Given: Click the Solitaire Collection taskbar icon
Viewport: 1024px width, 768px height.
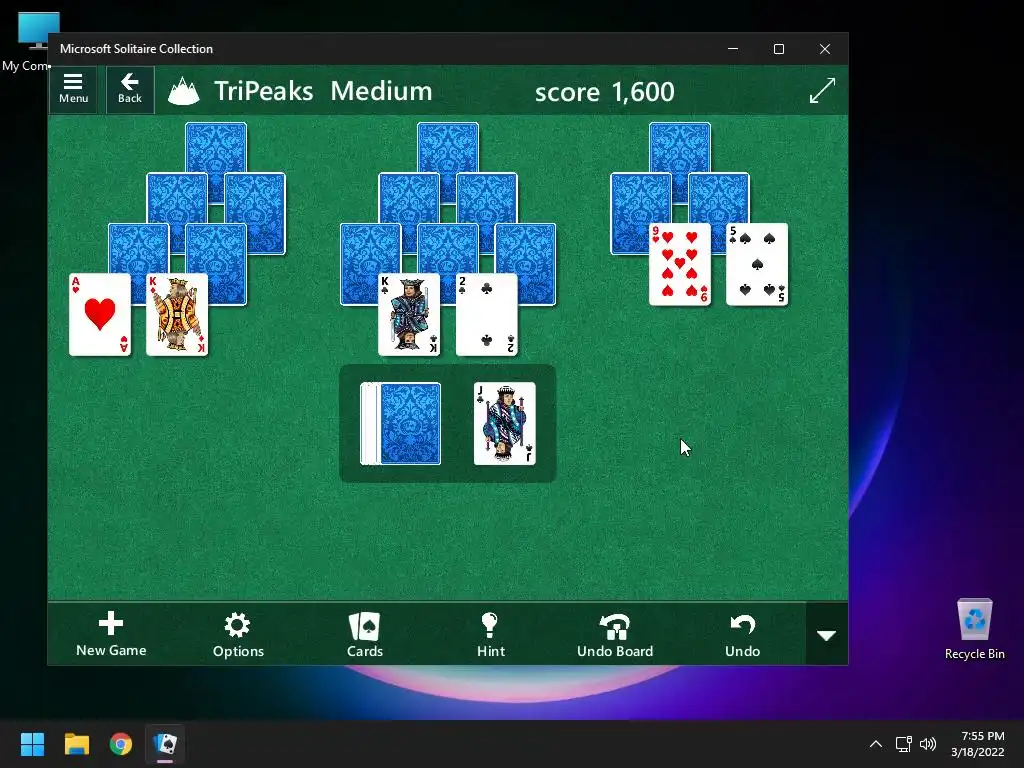Looking at the screenshot, I should pos(165,744).
